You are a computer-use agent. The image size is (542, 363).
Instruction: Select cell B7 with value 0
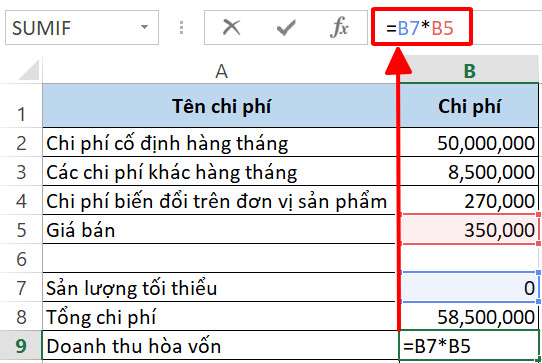click(469, 287)
